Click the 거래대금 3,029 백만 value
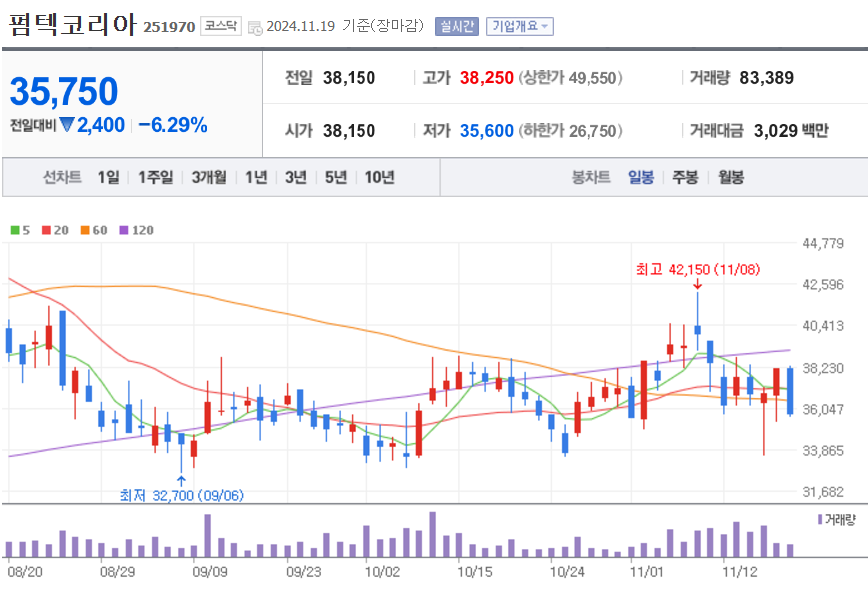This screenshot has width=868, height=597. [791, 131]
